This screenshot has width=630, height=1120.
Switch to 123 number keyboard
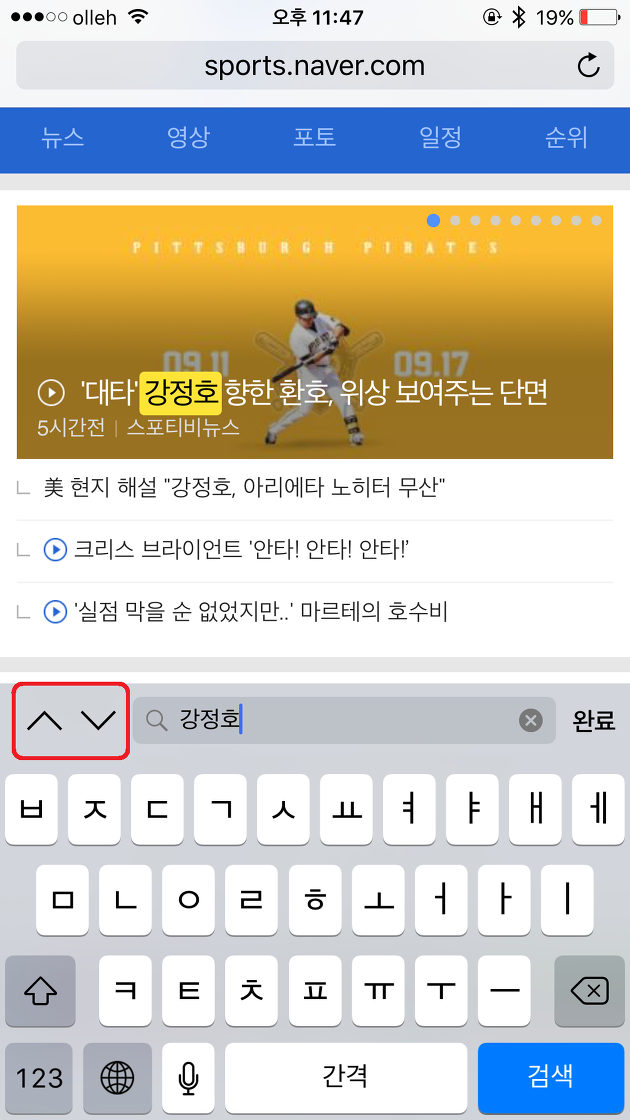39,1077
